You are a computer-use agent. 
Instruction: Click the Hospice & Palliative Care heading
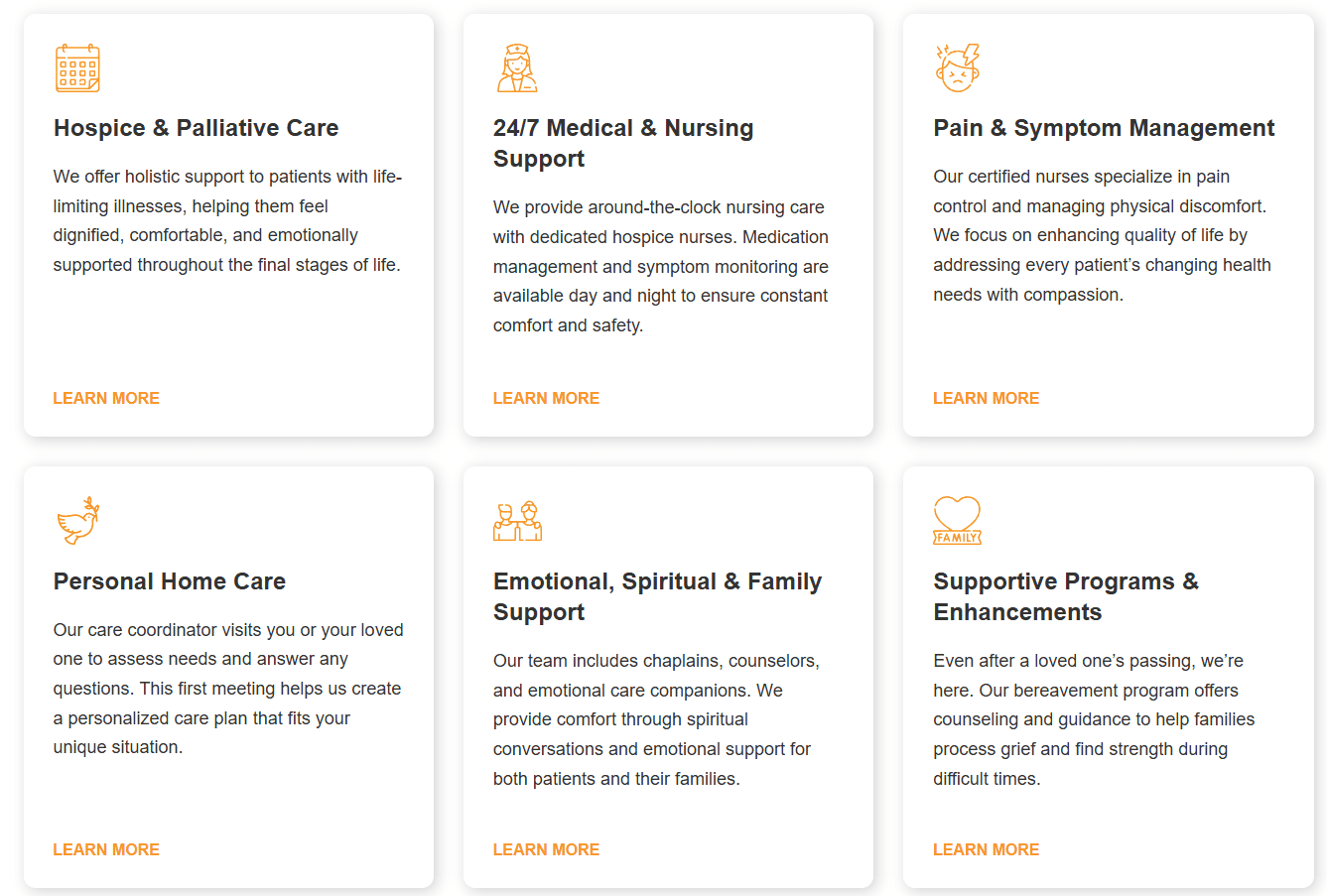(196, 128)
